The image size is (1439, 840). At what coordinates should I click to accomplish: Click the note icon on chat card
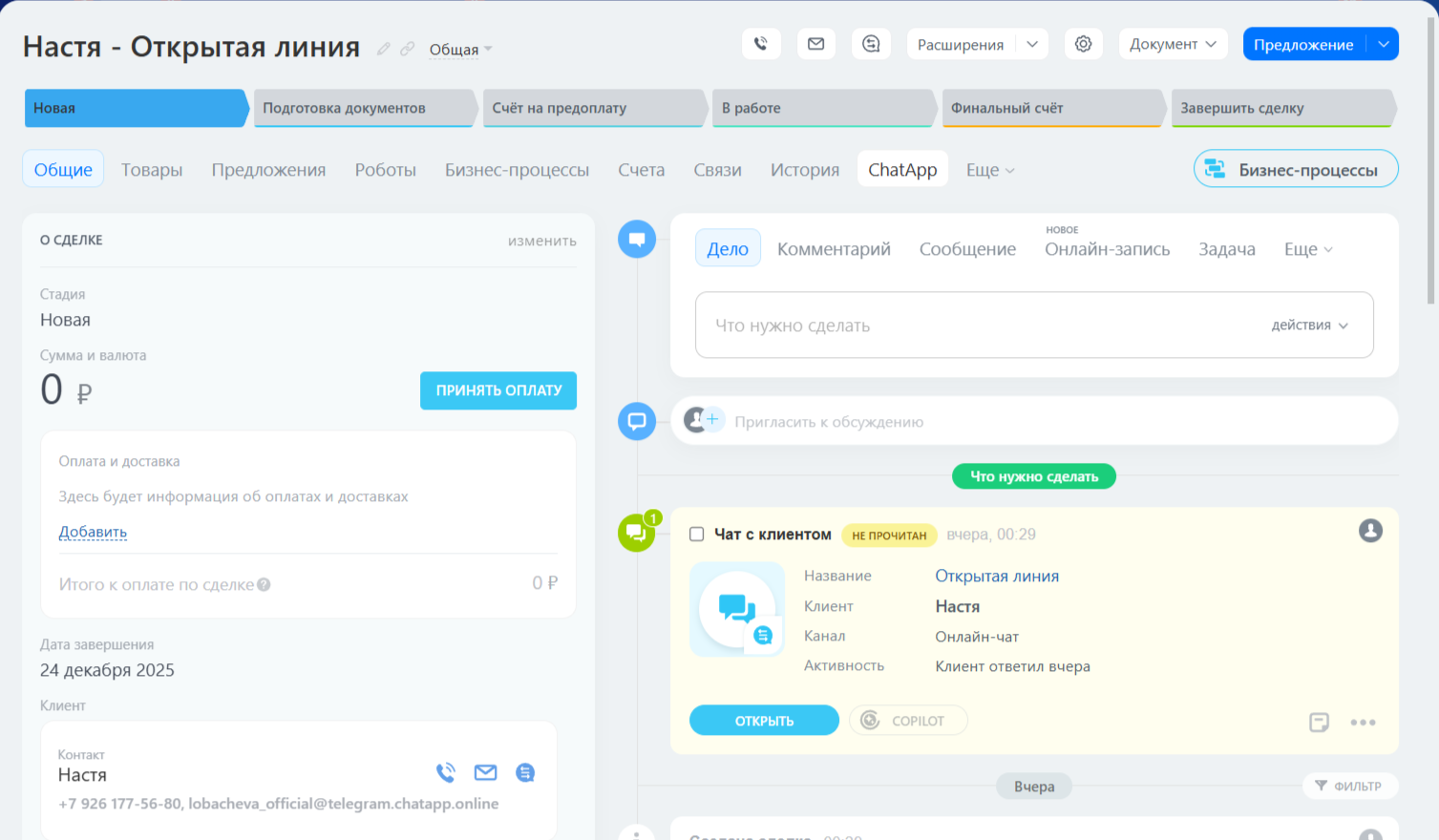pos(1319,723)
